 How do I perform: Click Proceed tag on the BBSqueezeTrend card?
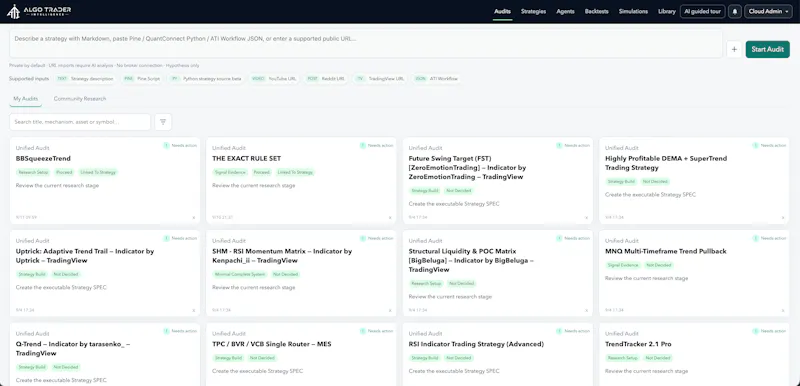(x=64, y=172)
